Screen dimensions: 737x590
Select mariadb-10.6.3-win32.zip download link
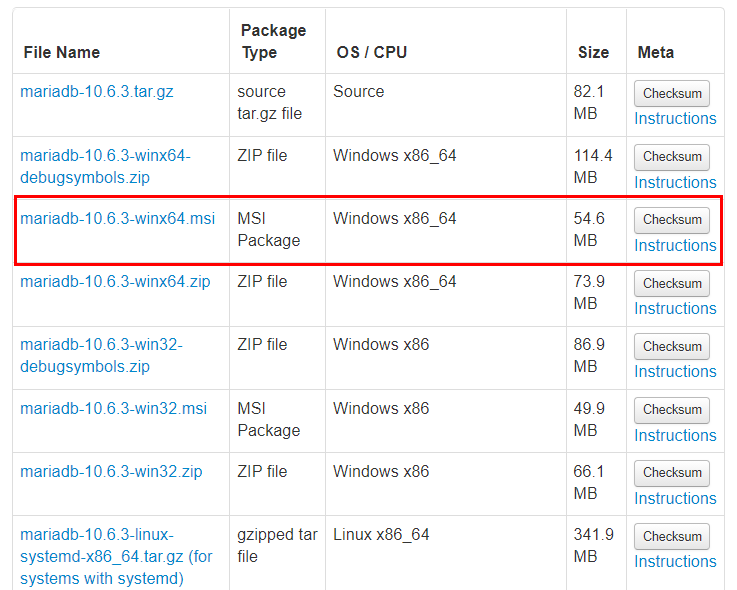click(x=111, y=471)
